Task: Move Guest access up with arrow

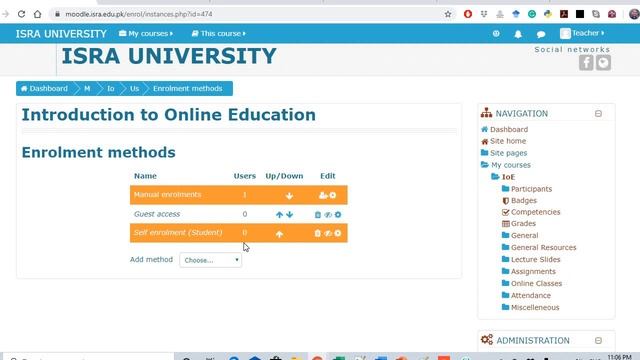Action: click(x=279, y=215)
